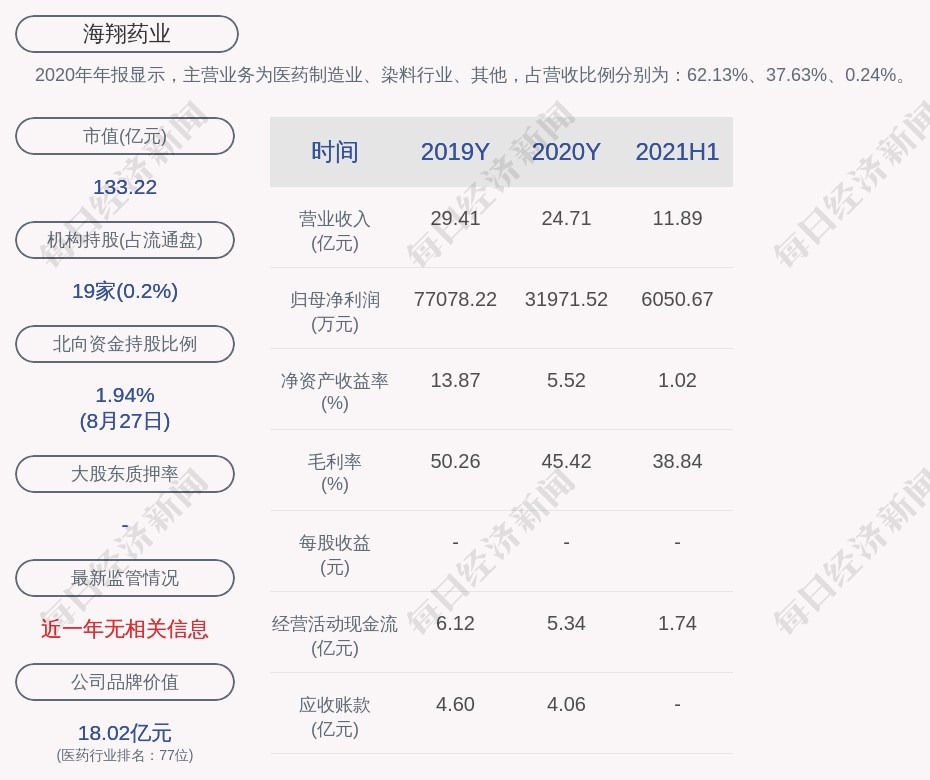Click the 毛利率(%) row label

point(335,473)
